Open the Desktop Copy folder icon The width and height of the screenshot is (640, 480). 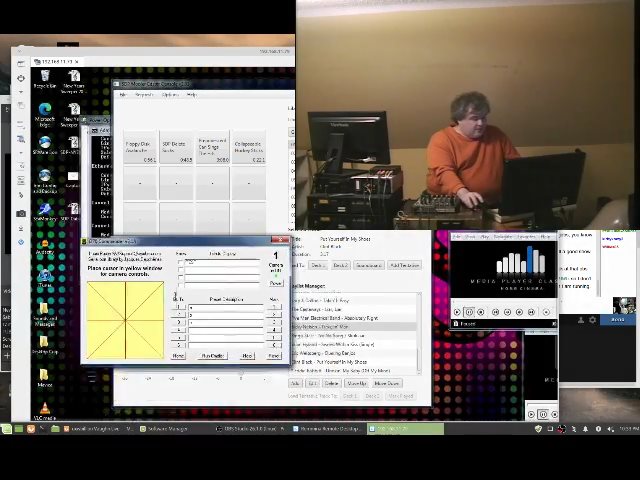(44, 344)
